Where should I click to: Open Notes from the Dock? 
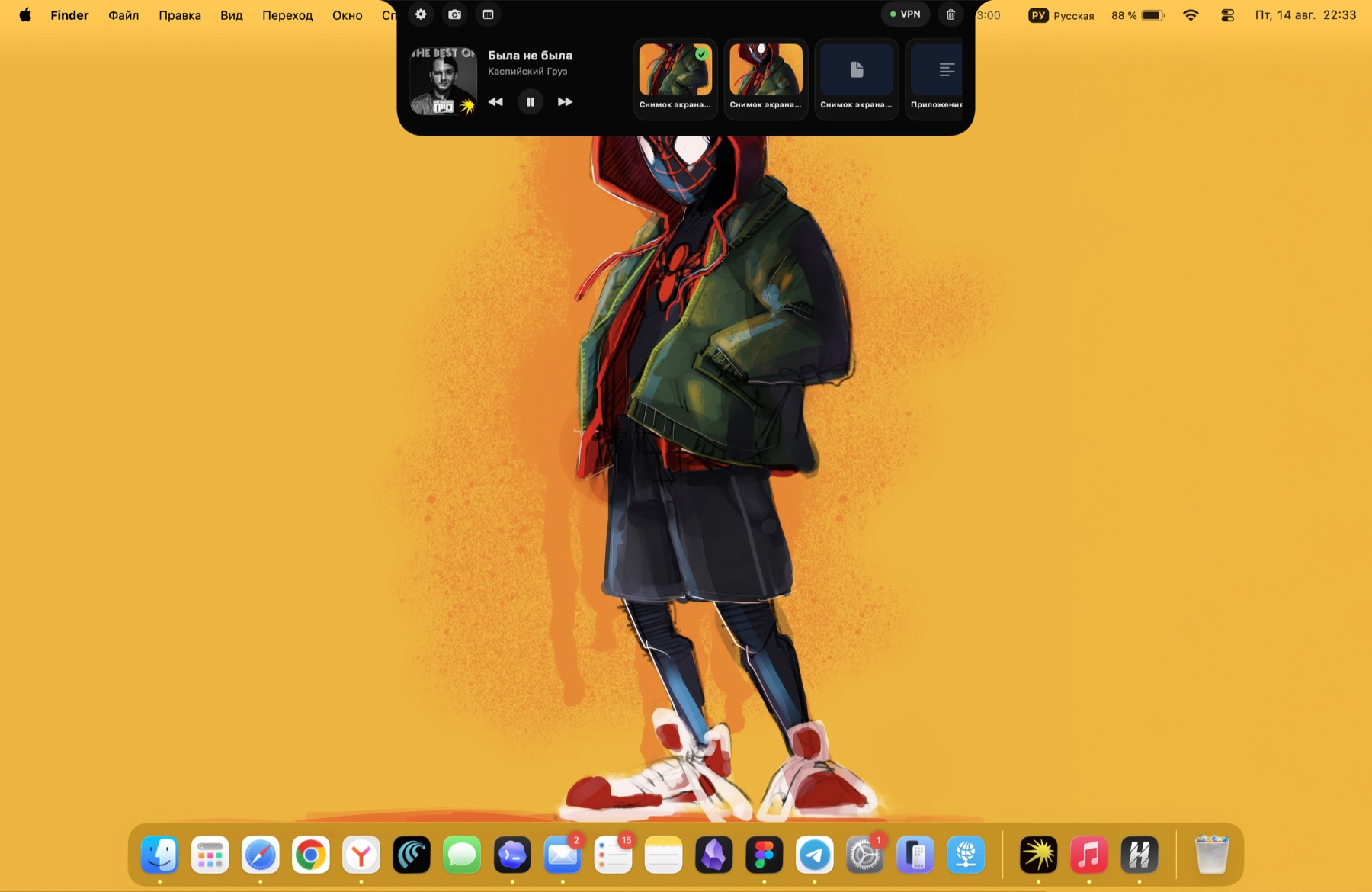(663, 855)
